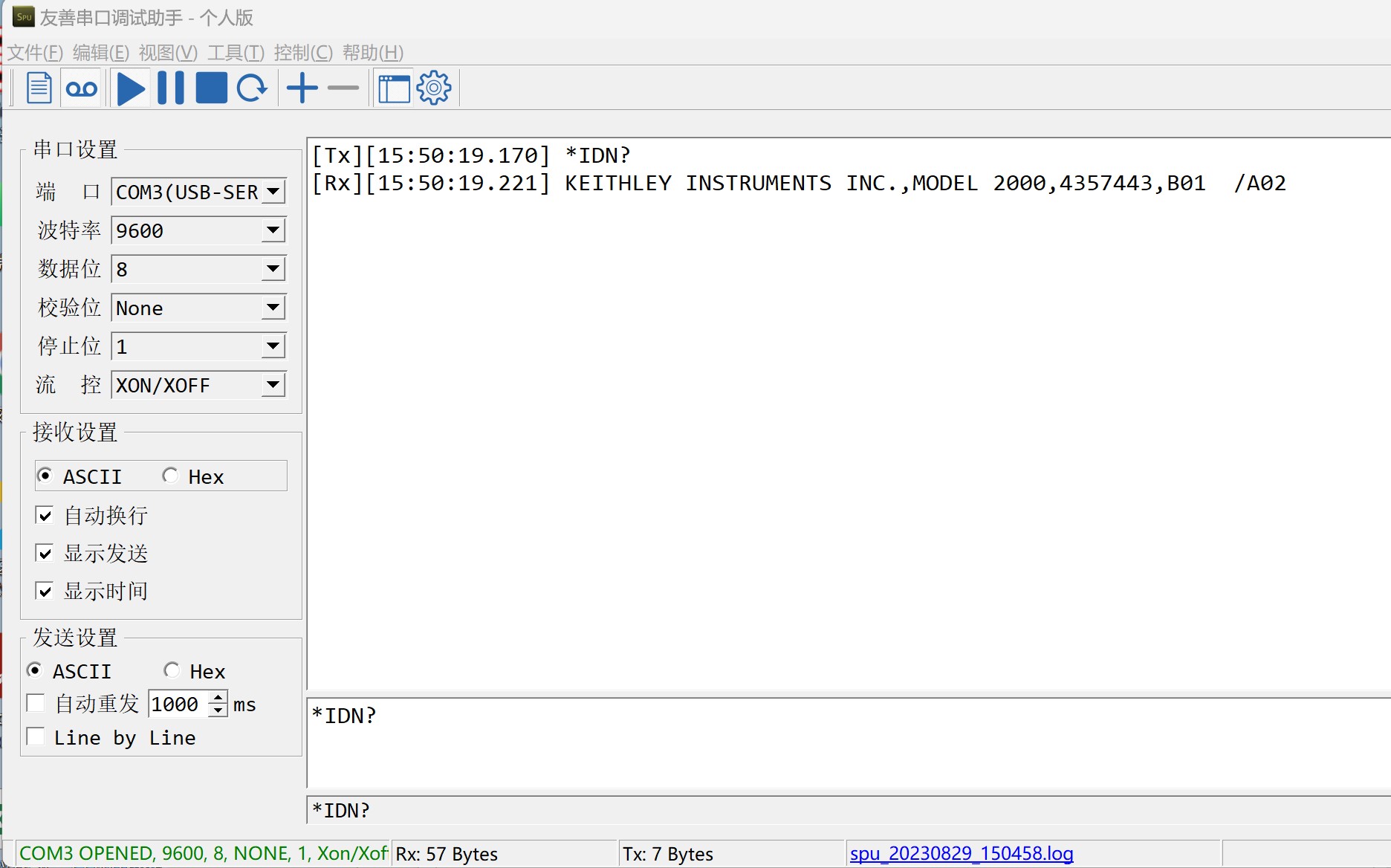Enable the 自动重发 auto-resend checkbox
1391x868 pixels.
pyautogui.click(x=36, y=703)
